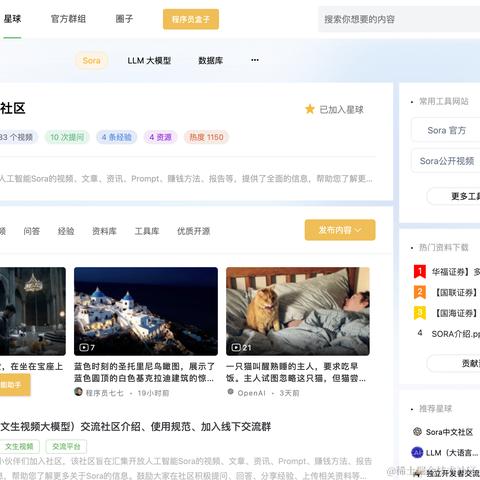Open the 一只猫叫醒熟睡的主人 video title
This screenshot has width=480, height=480.
(x=296, y=372)
